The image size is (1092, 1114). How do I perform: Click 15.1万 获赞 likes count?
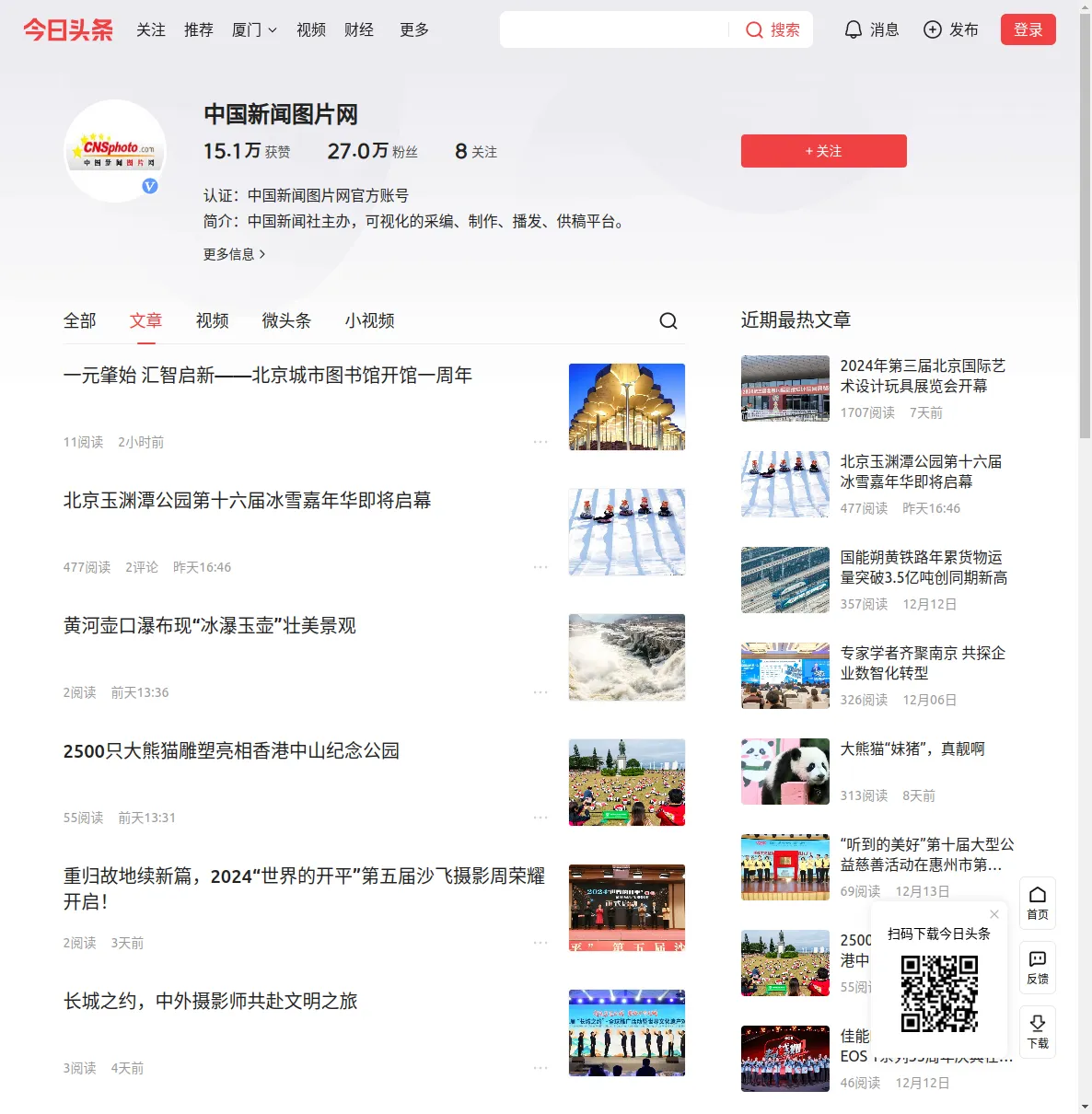coord(248,151)
